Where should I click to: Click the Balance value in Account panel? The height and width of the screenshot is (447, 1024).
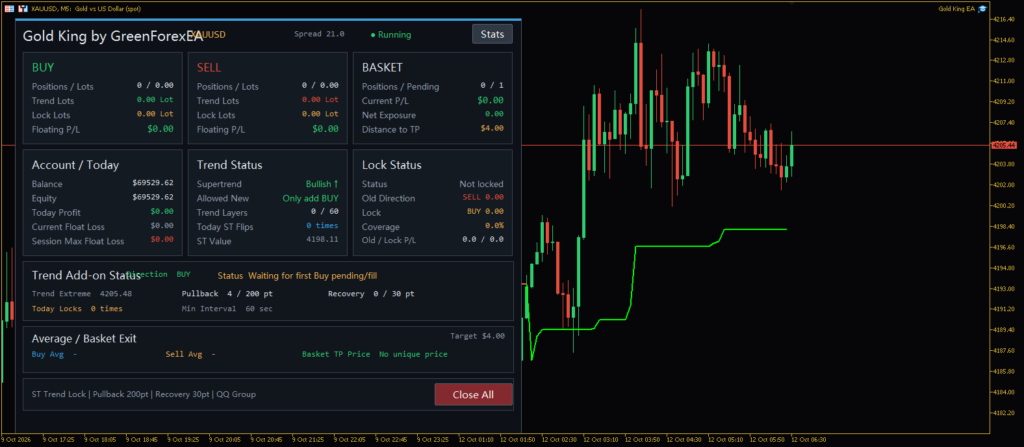pos(153,184)
